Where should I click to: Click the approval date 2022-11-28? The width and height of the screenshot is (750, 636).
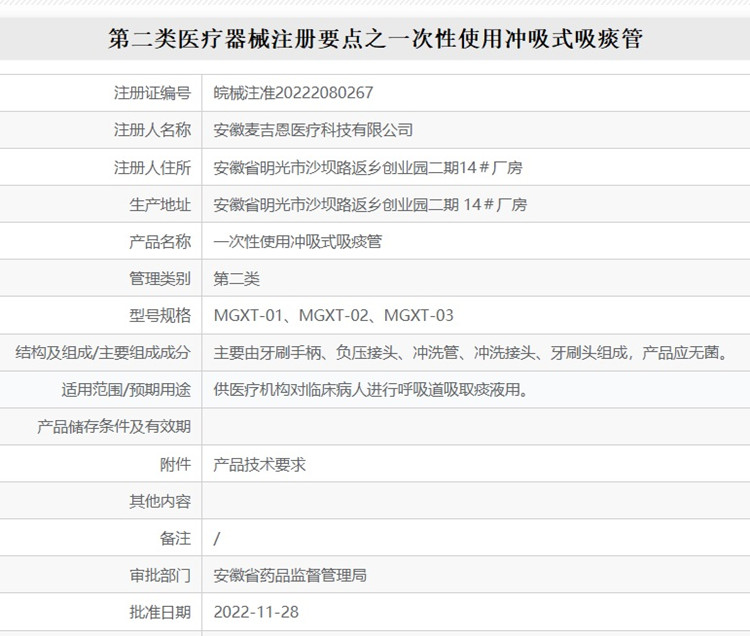tap(256, 612)
